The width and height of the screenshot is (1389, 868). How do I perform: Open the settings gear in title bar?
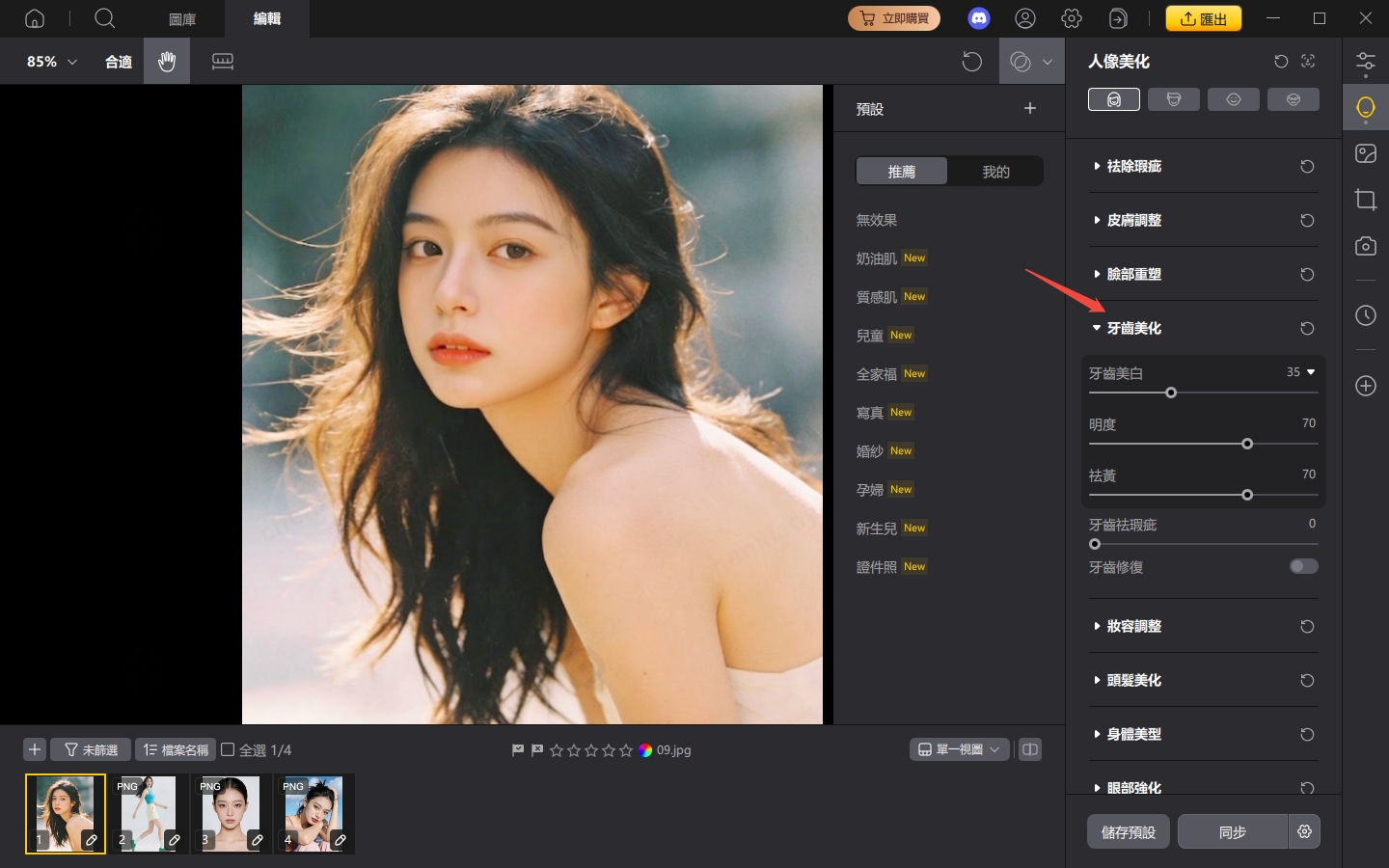[x=1072, y=18]
